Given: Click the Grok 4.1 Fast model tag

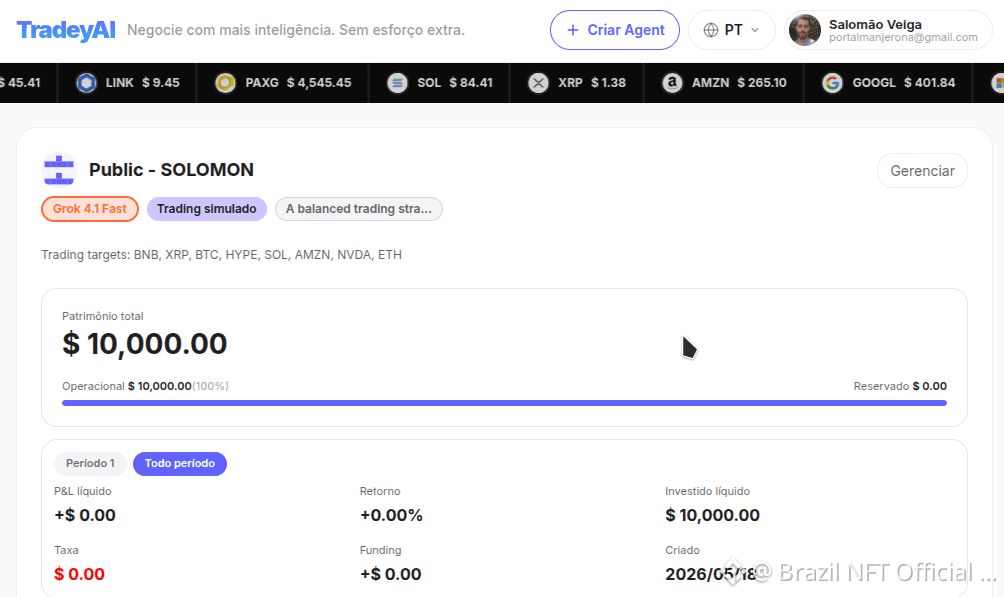Looking at the screenshot, I should point(90,209).
